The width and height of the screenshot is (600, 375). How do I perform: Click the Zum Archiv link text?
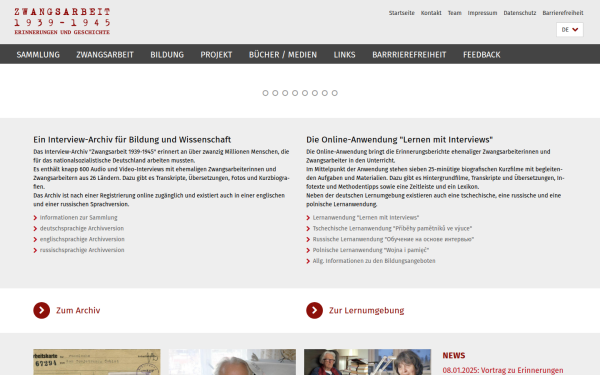click(x=78, y=310)
